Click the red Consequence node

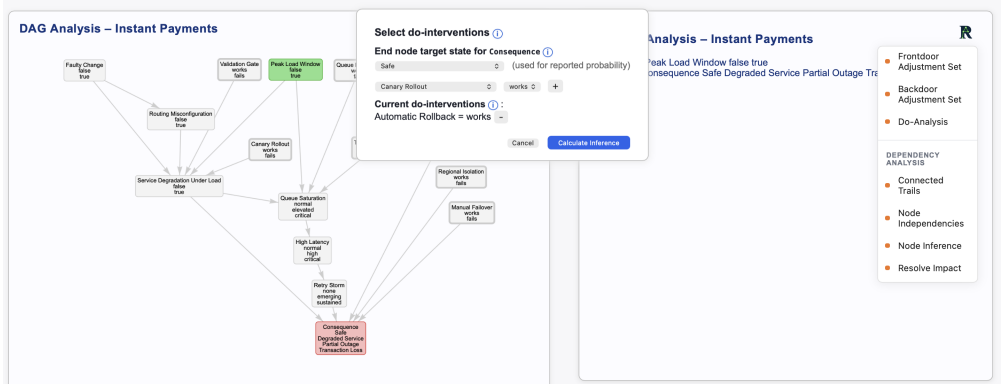click(x=341, y=338)
